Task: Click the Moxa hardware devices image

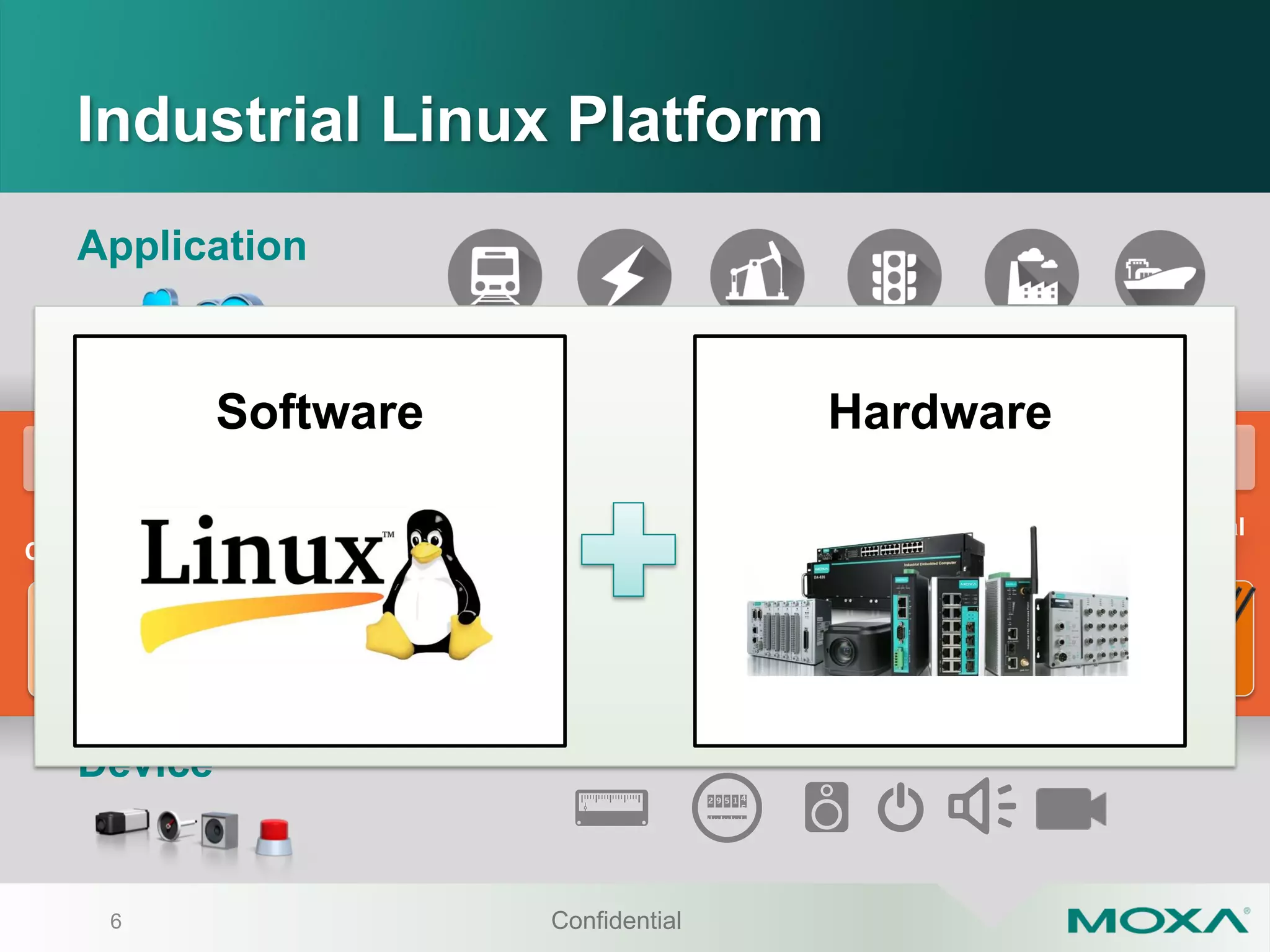Action: tap(938, 604)
